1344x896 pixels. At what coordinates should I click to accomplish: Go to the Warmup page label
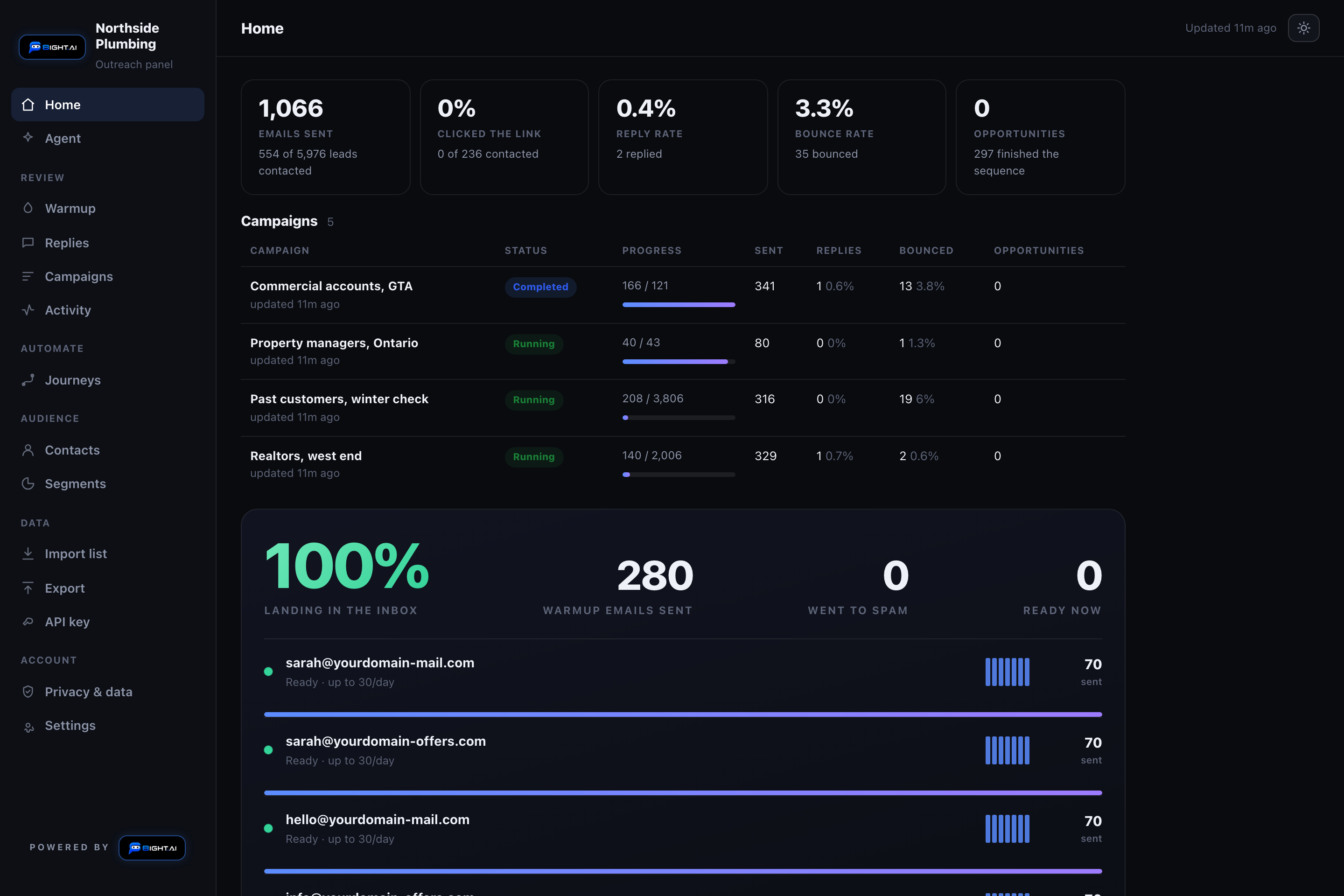(x=70, y=208)
